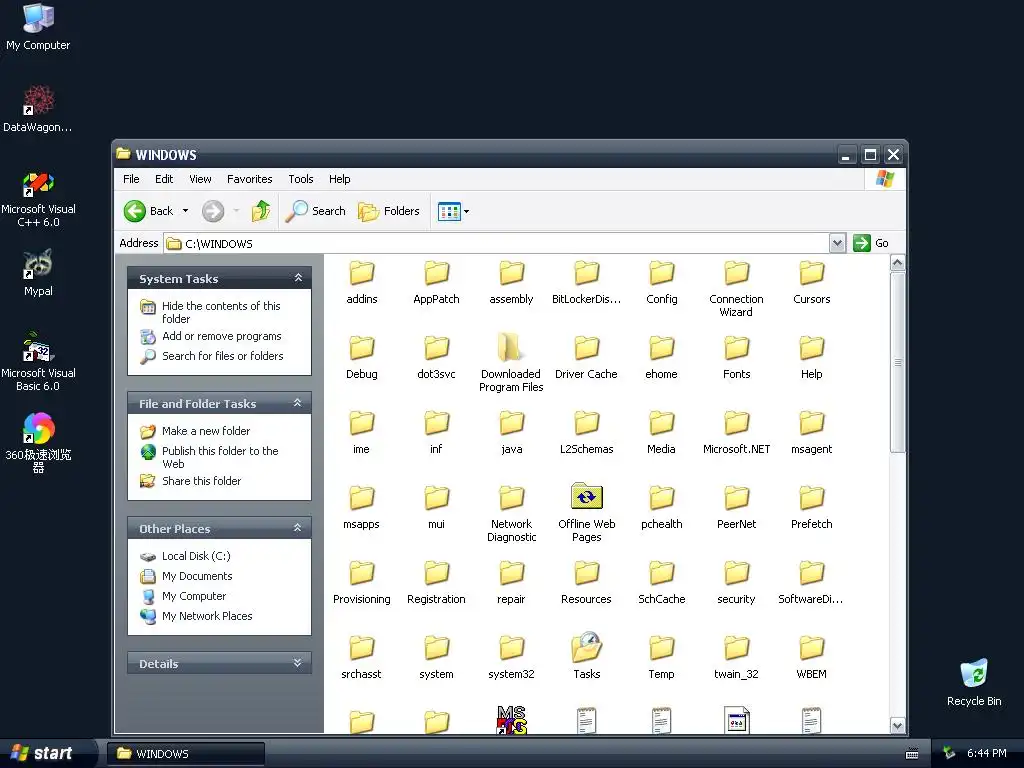Image resolution: width=1024 pixels, height=768 pixels.
Task: Open My Documents in Other Places
Action: pos(197,576)
